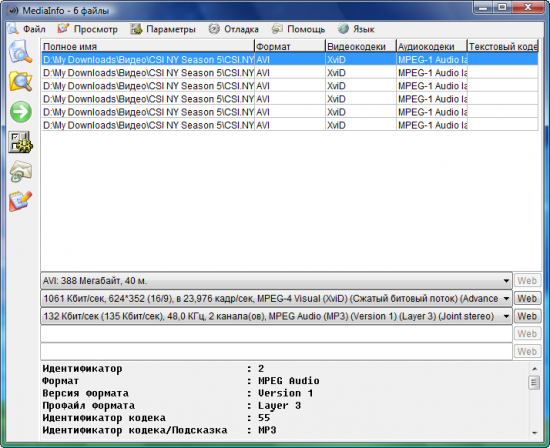Sort by Полное имя column header
The image size is (550, 448).
point(148,46)
